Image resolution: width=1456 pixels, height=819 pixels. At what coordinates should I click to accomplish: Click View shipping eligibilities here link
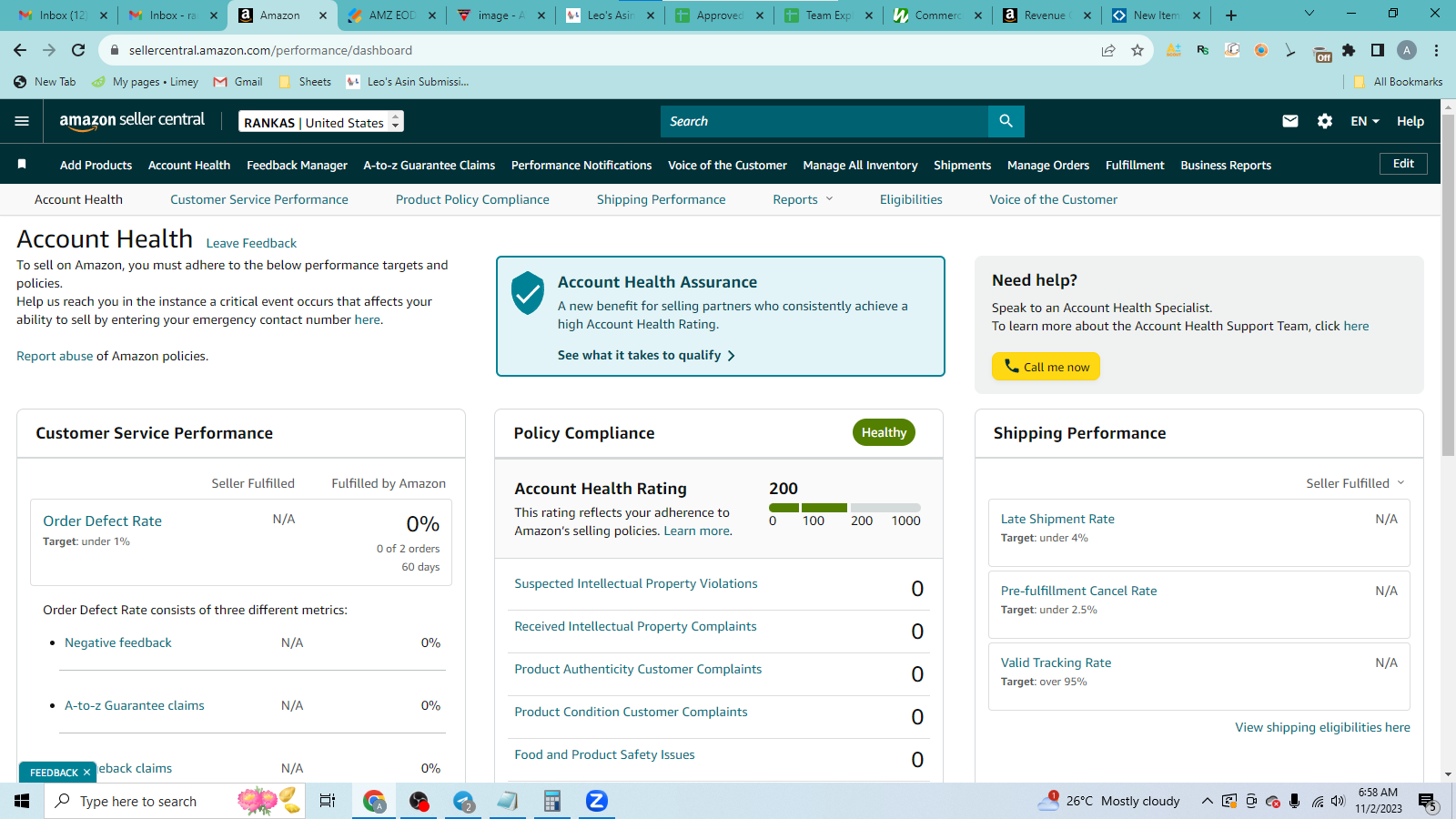[1322, 727]
